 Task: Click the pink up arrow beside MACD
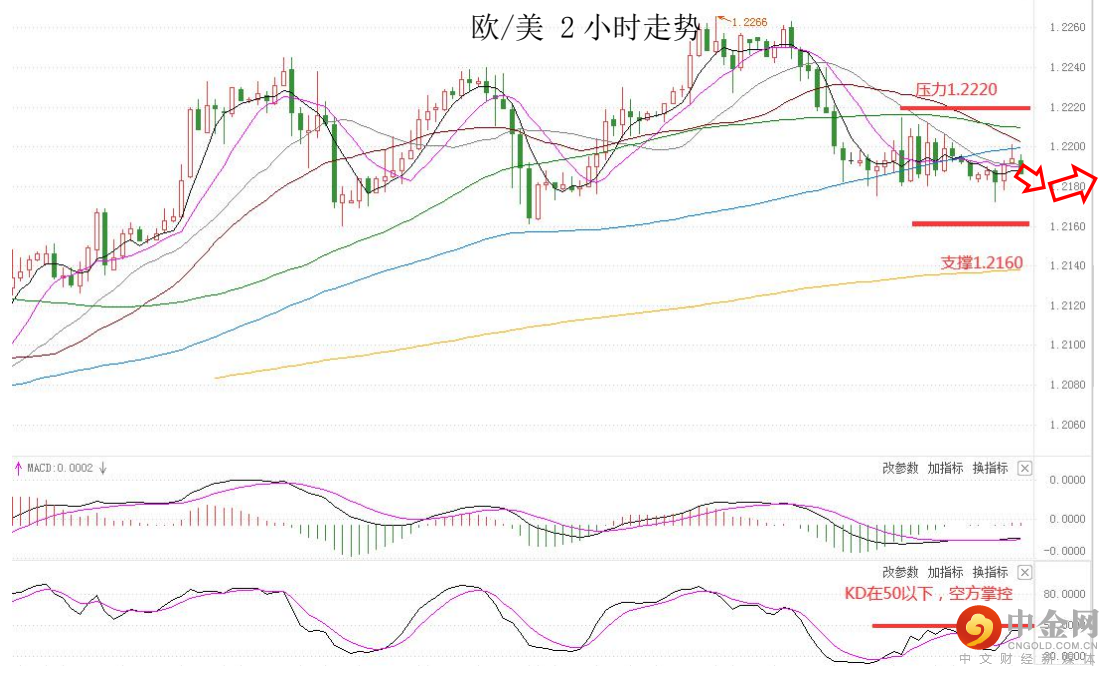click(18, 468)
